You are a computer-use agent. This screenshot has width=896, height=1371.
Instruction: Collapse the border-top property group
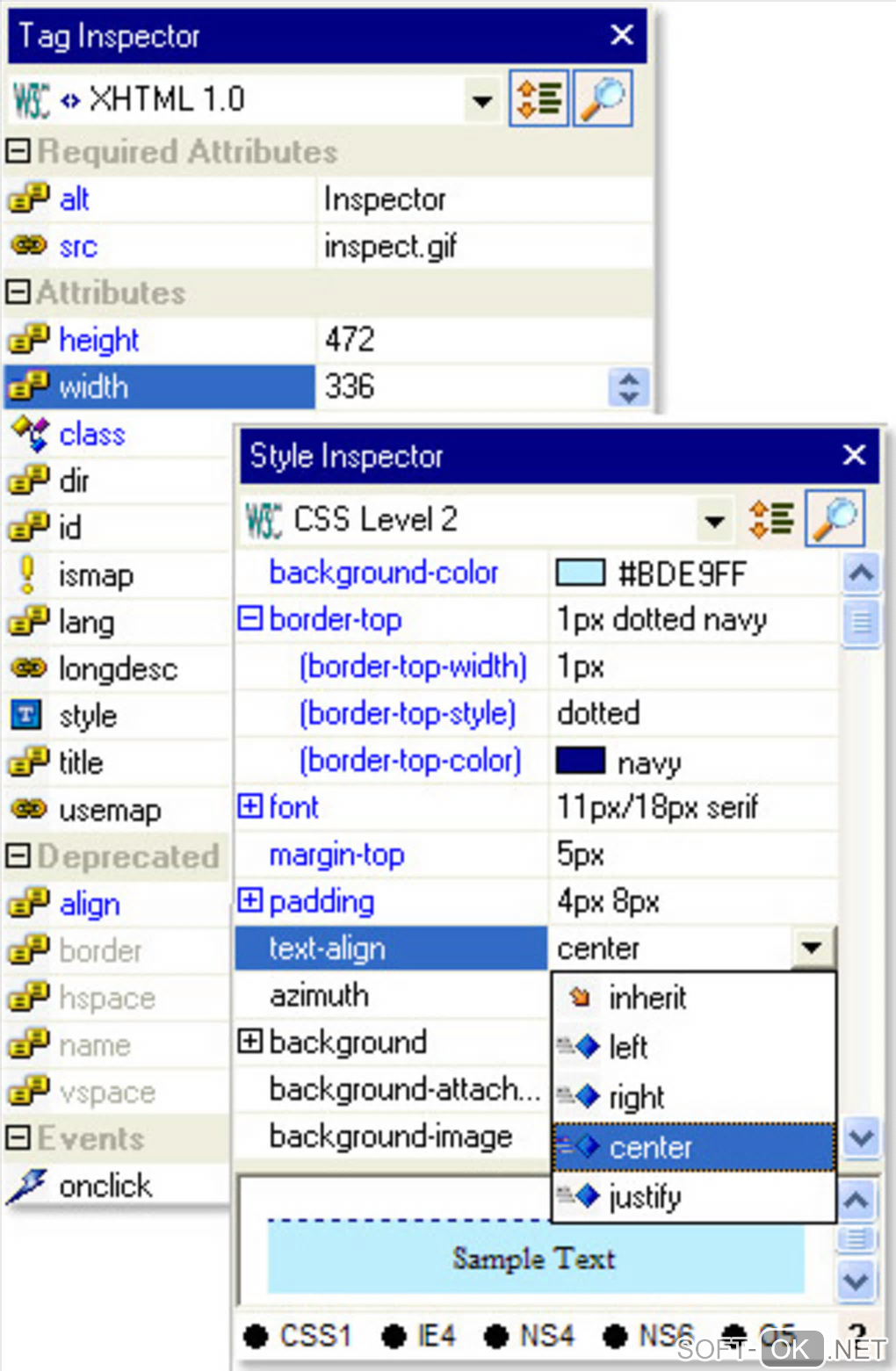(x=250, y=618)
